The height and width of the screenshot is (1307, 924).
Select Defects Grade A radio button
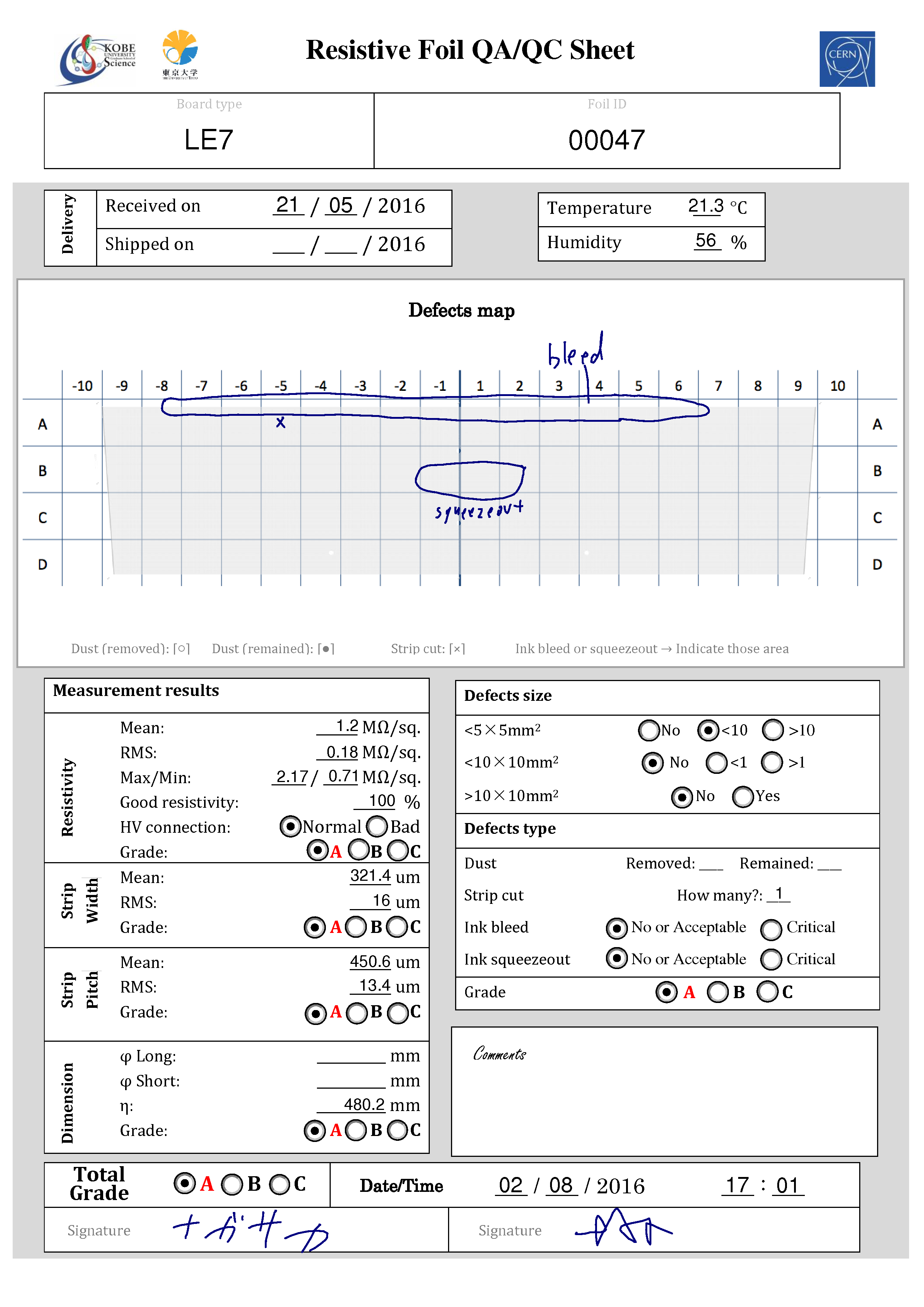[x=666, y=992]
